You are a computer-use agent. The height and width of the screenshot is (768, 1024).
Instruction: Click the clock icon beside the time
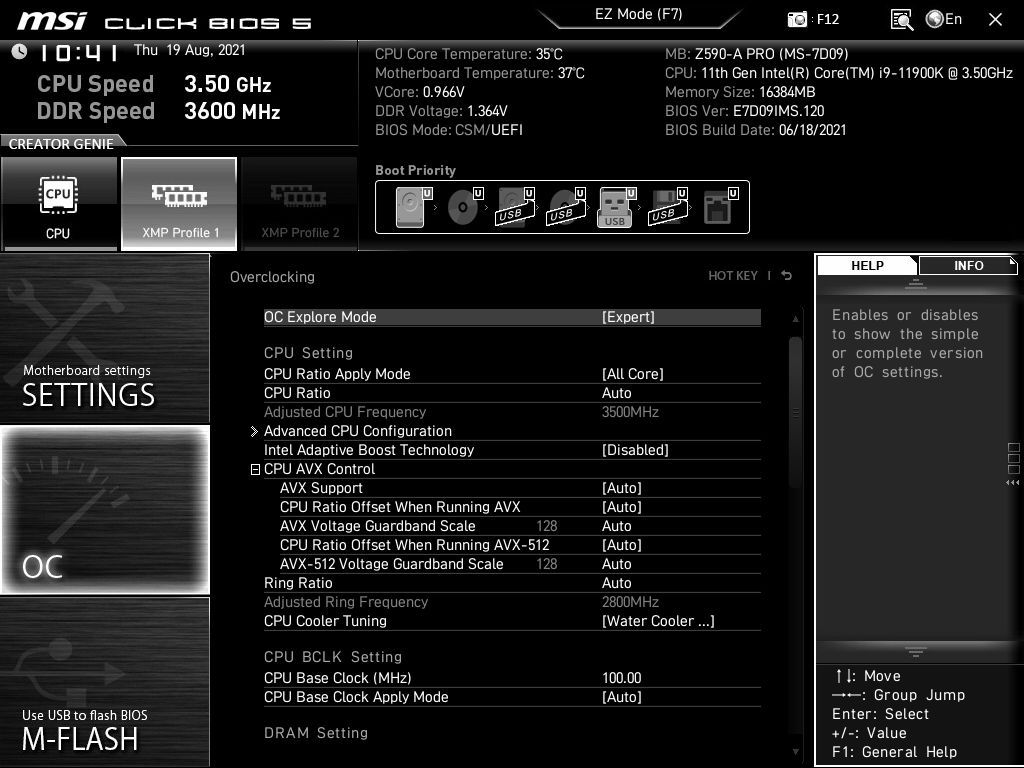[19, 51]
